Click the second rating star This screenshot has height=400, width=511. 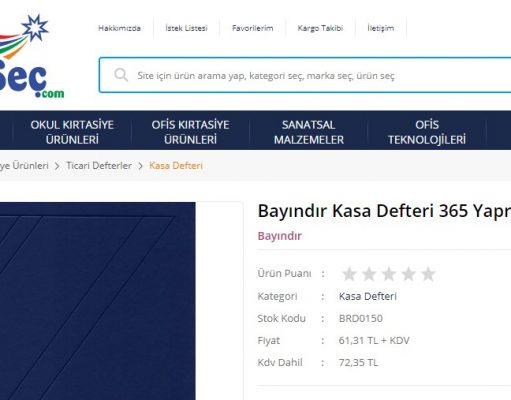[x=369, y=274]
